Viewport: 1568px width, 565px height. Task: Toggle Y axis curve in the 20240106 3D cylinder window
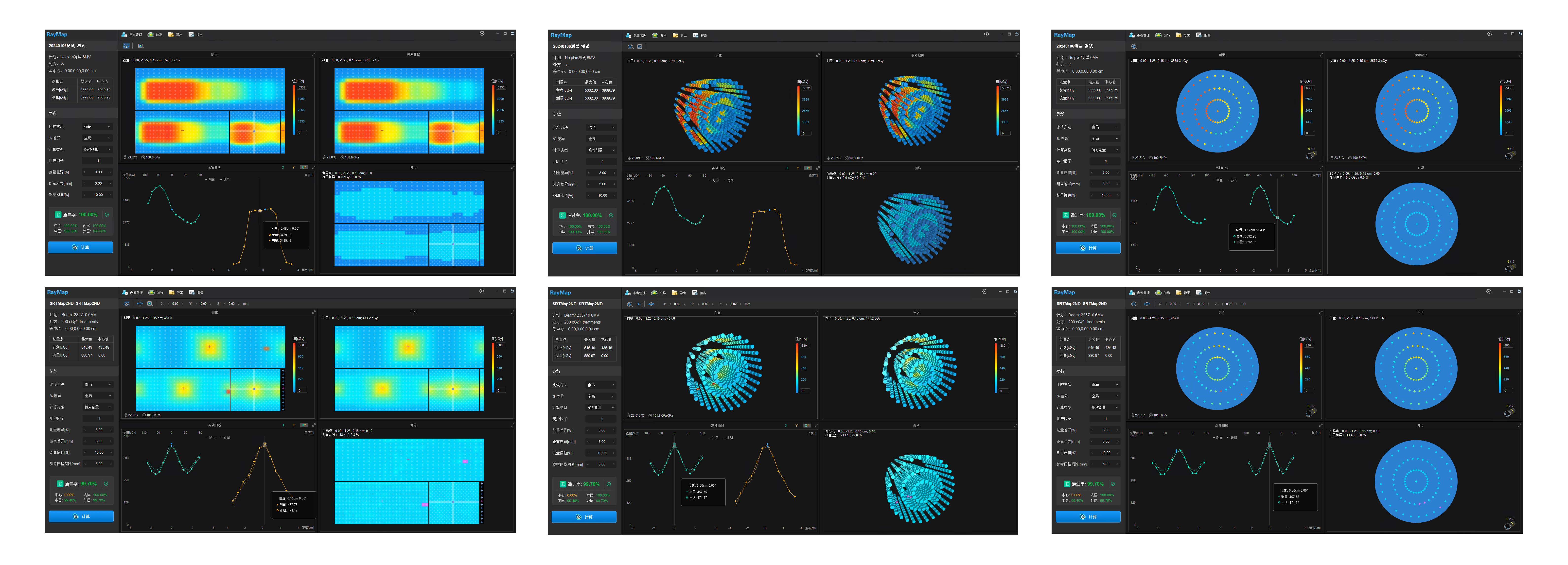[797, 169]
